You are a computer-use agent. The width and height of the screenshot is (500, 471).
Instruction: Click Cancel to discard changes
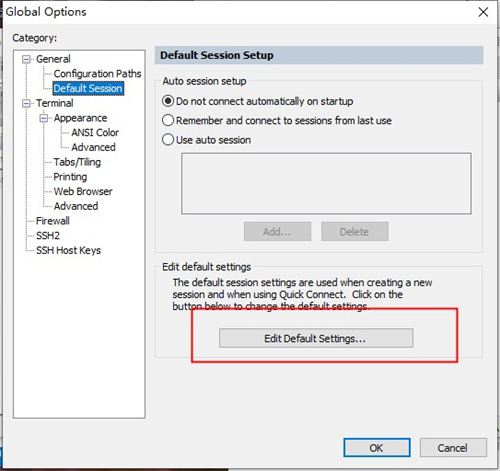(x=453, y=448)
